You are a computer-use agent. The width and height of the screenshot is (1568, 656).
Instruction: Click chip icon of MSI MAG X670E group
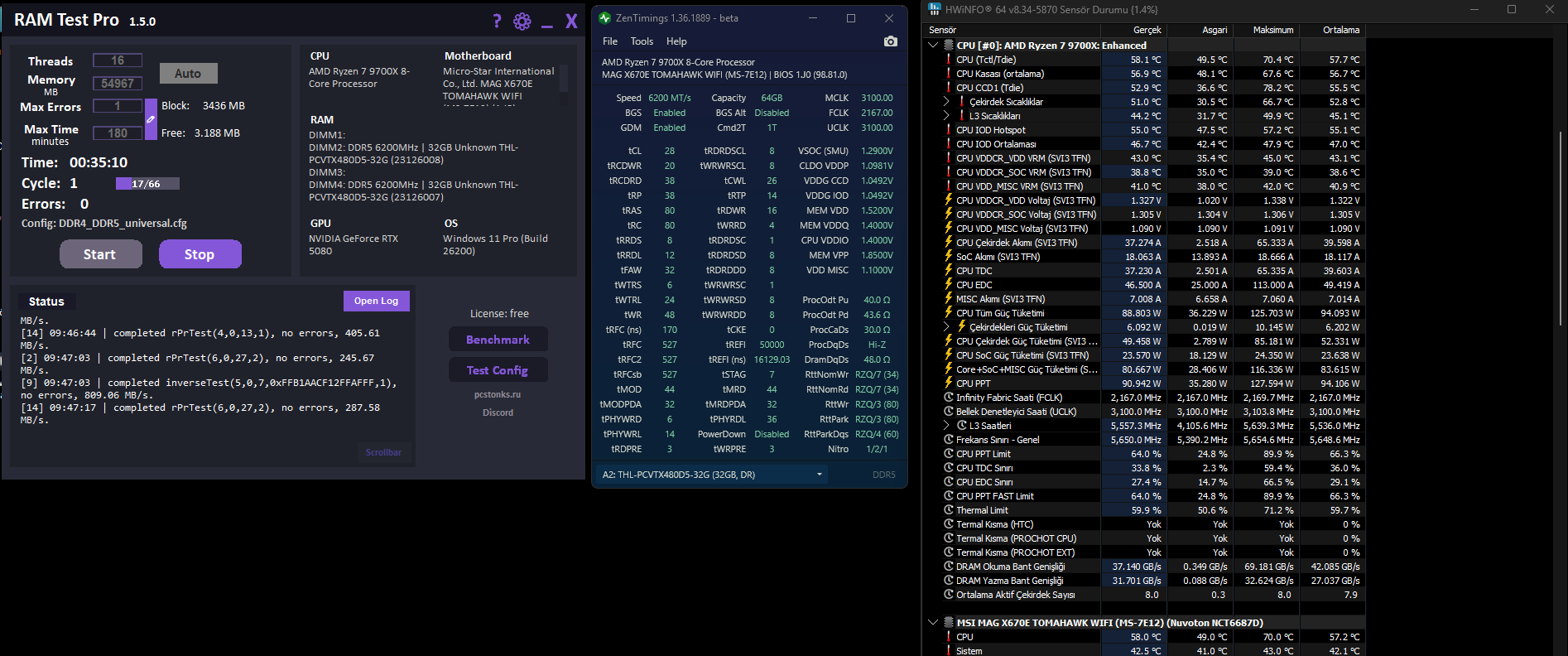pyautogui.click(x=949, y=623)
